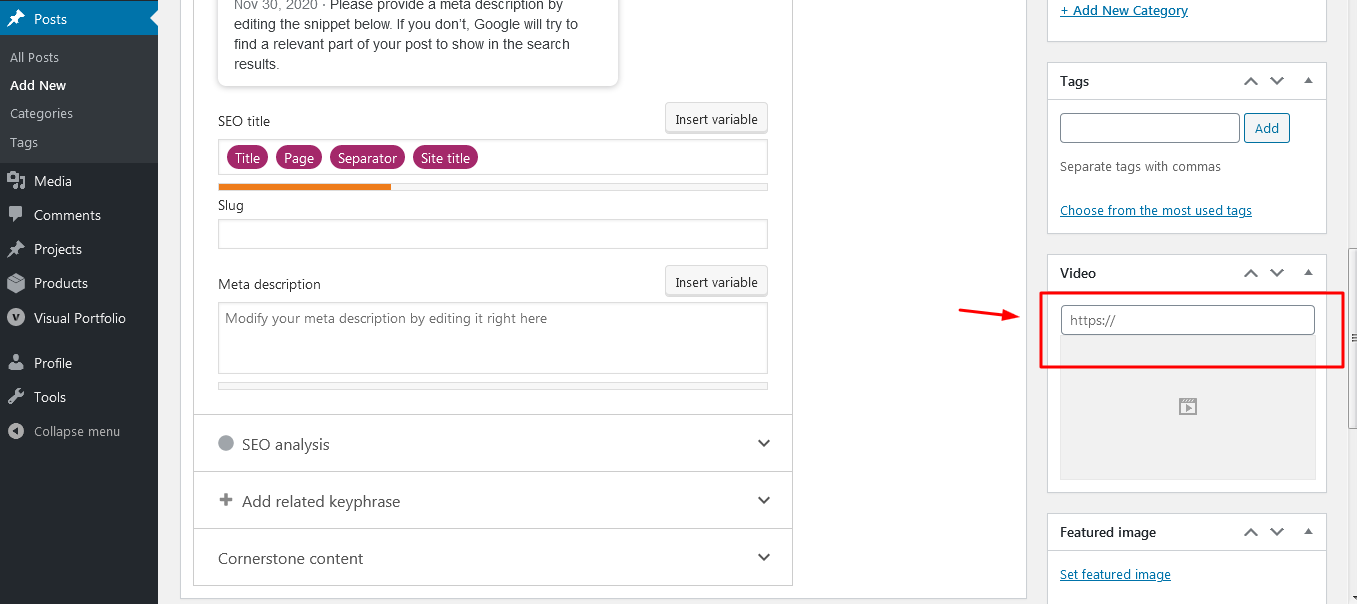The width and height of the screenshot is (1357, 604).
Task: Open Comments via speech bubble icon
Action: coord(16,215)
